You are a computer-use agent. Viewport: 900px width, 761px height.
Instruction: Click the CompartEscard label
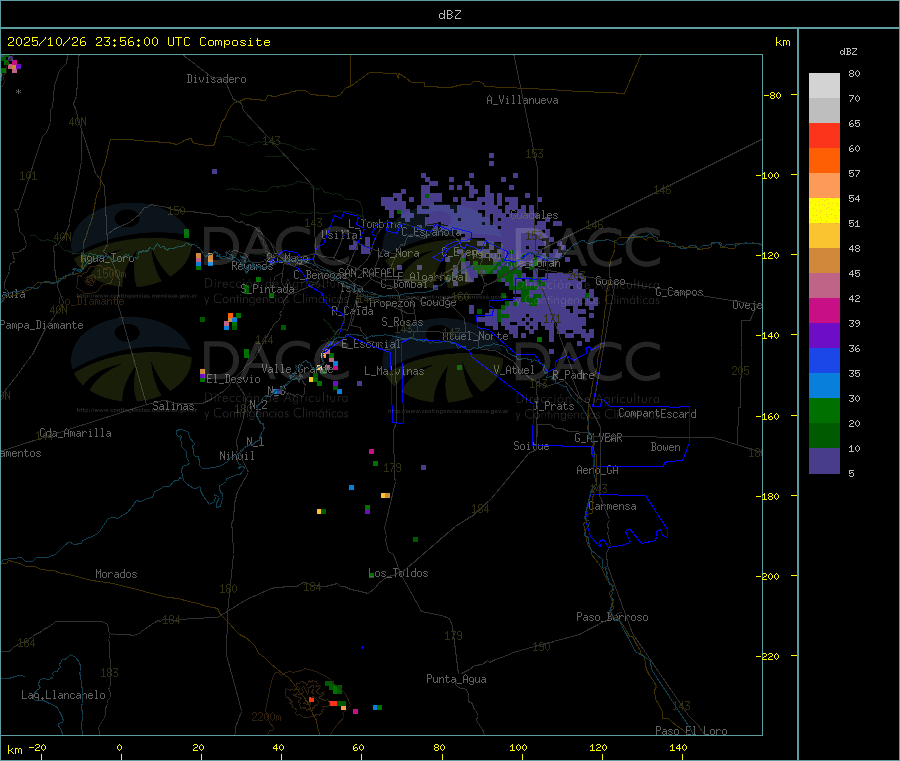[x=657, y=414]
